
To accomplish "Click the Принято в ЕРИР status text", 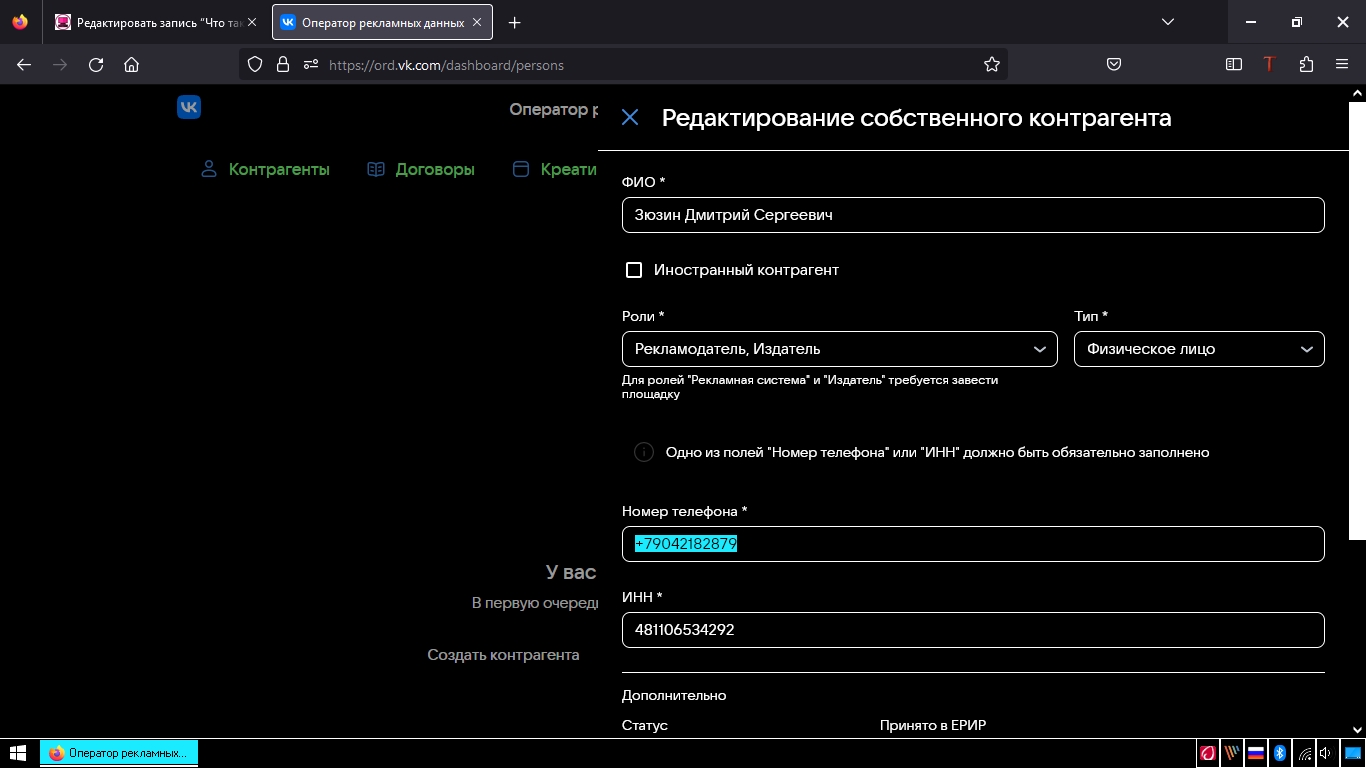I will (x=933, y=725).
